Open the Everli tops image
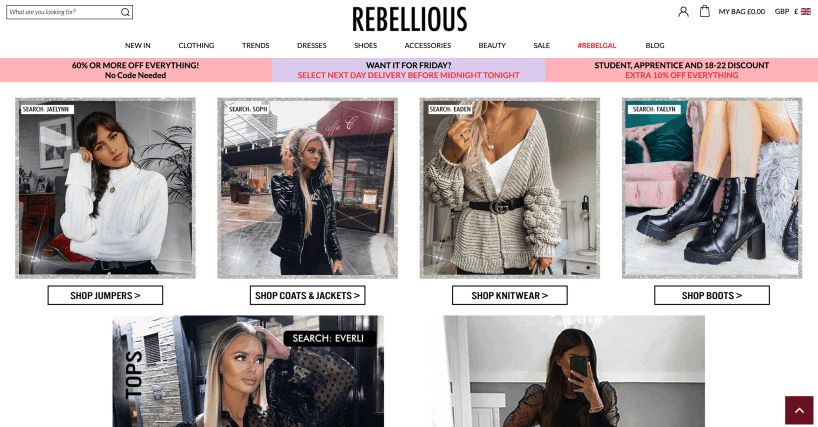The height and width of the screenshot is (427, 818). (x=248, y=371)
